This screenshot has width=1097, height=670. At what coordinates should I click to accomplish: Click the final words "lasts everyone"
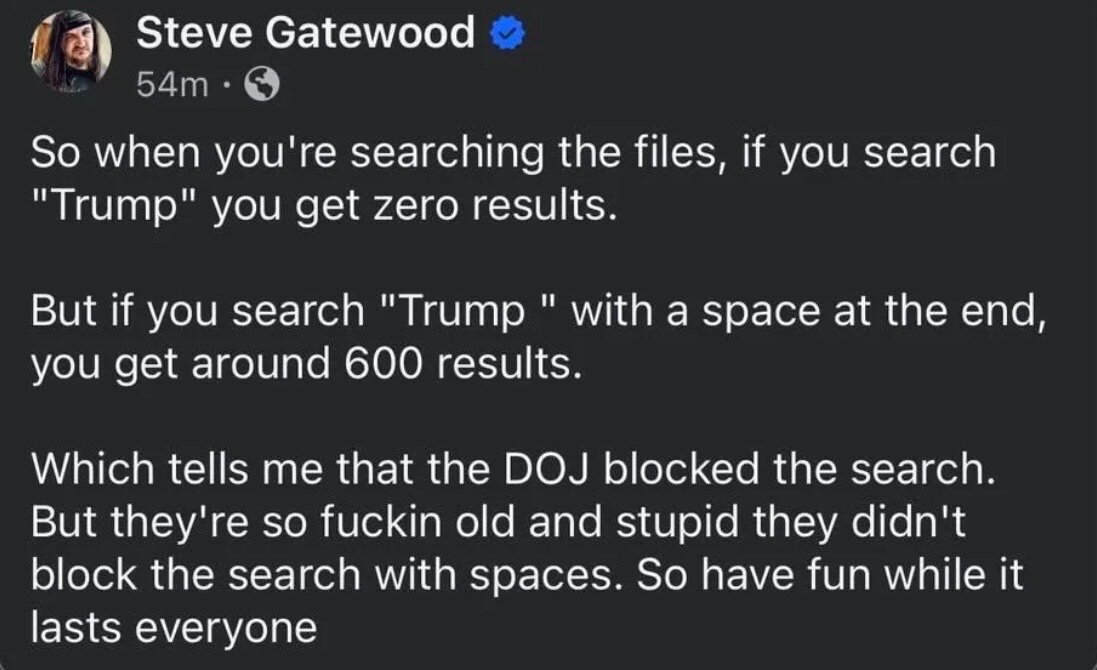(174, 629)
